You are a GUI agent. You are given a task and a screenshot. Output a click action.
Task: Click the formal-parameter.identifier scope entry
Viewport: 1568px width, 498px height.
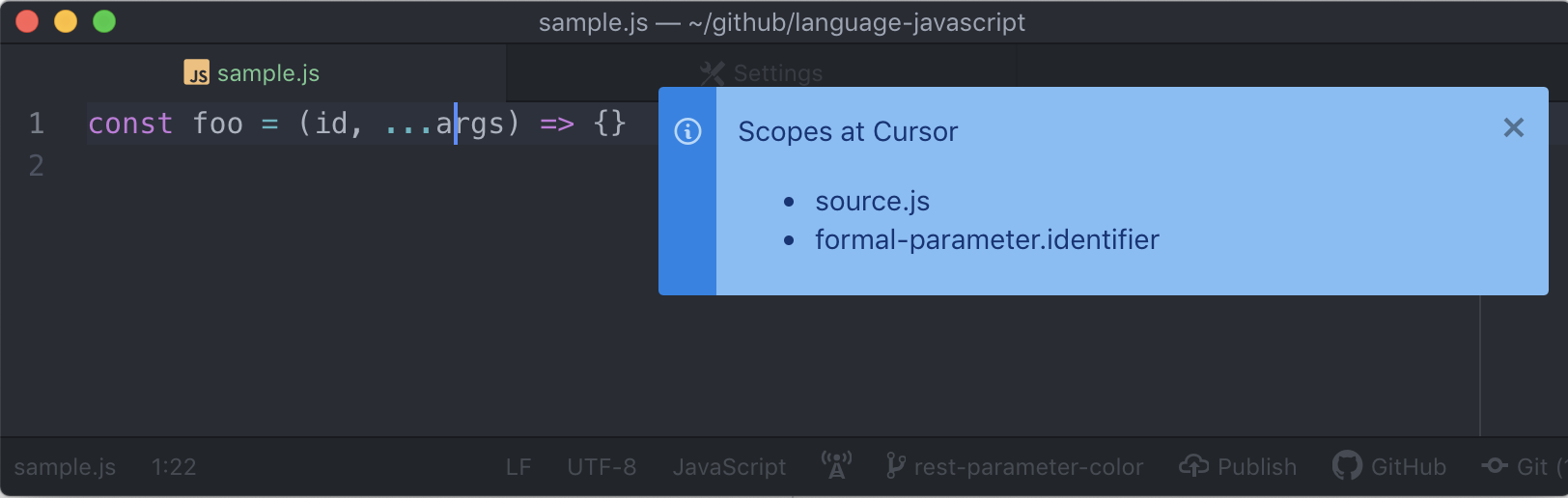(x=987, y=239)
